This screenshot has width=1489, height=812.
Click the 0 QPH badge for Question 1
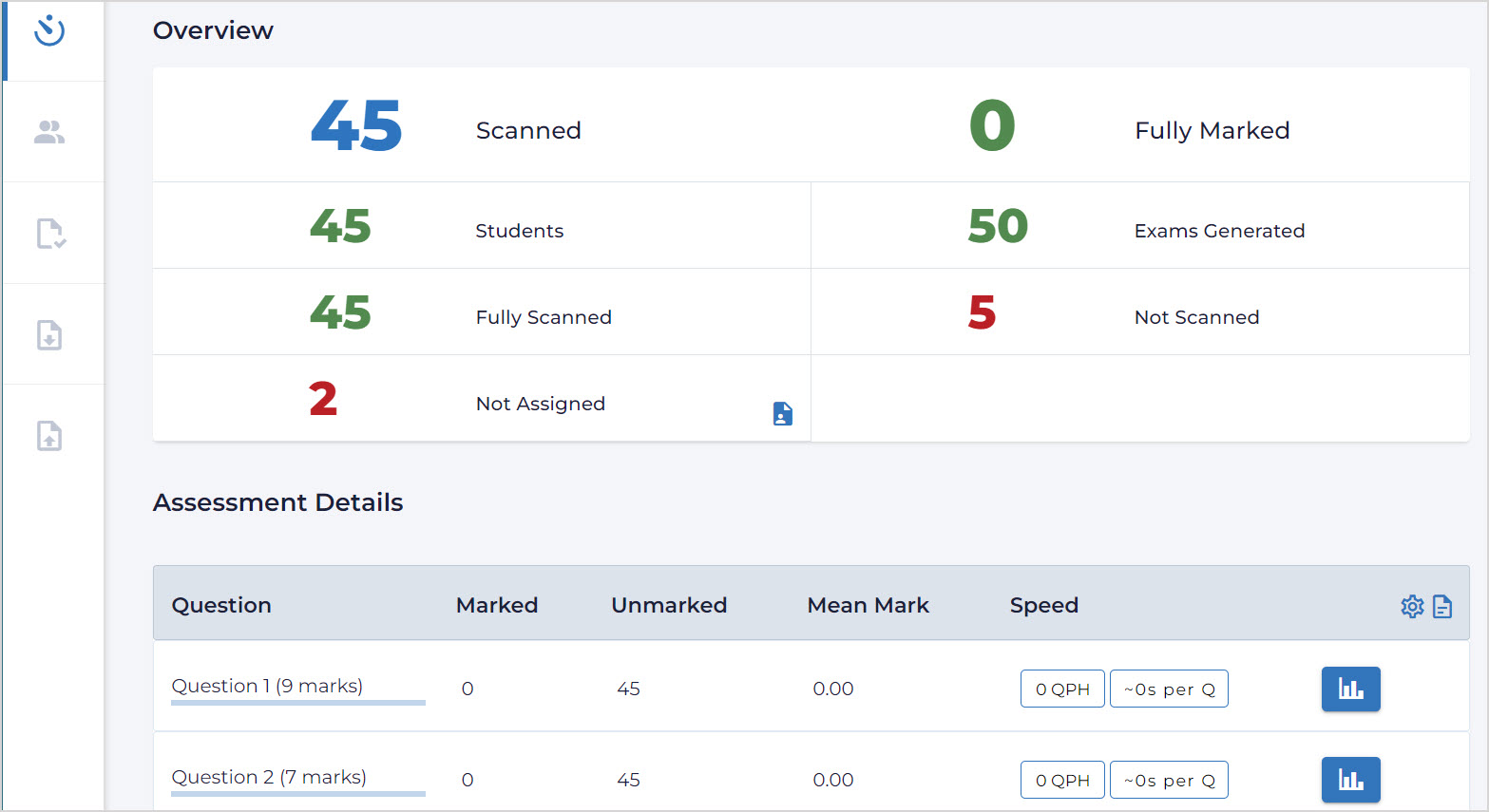(1062, 689)
